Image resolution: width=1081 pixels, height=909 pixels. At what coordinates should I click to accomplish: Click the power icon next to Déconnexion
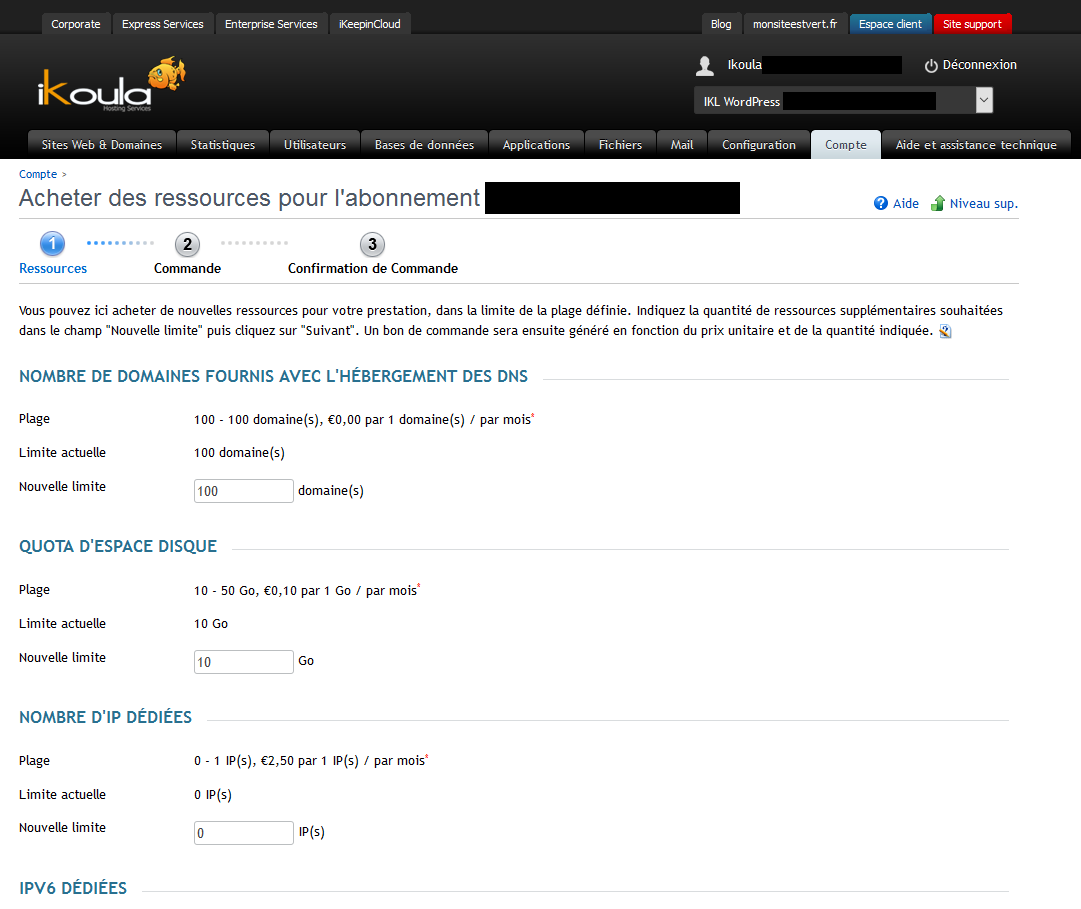(x=931, y=65)
